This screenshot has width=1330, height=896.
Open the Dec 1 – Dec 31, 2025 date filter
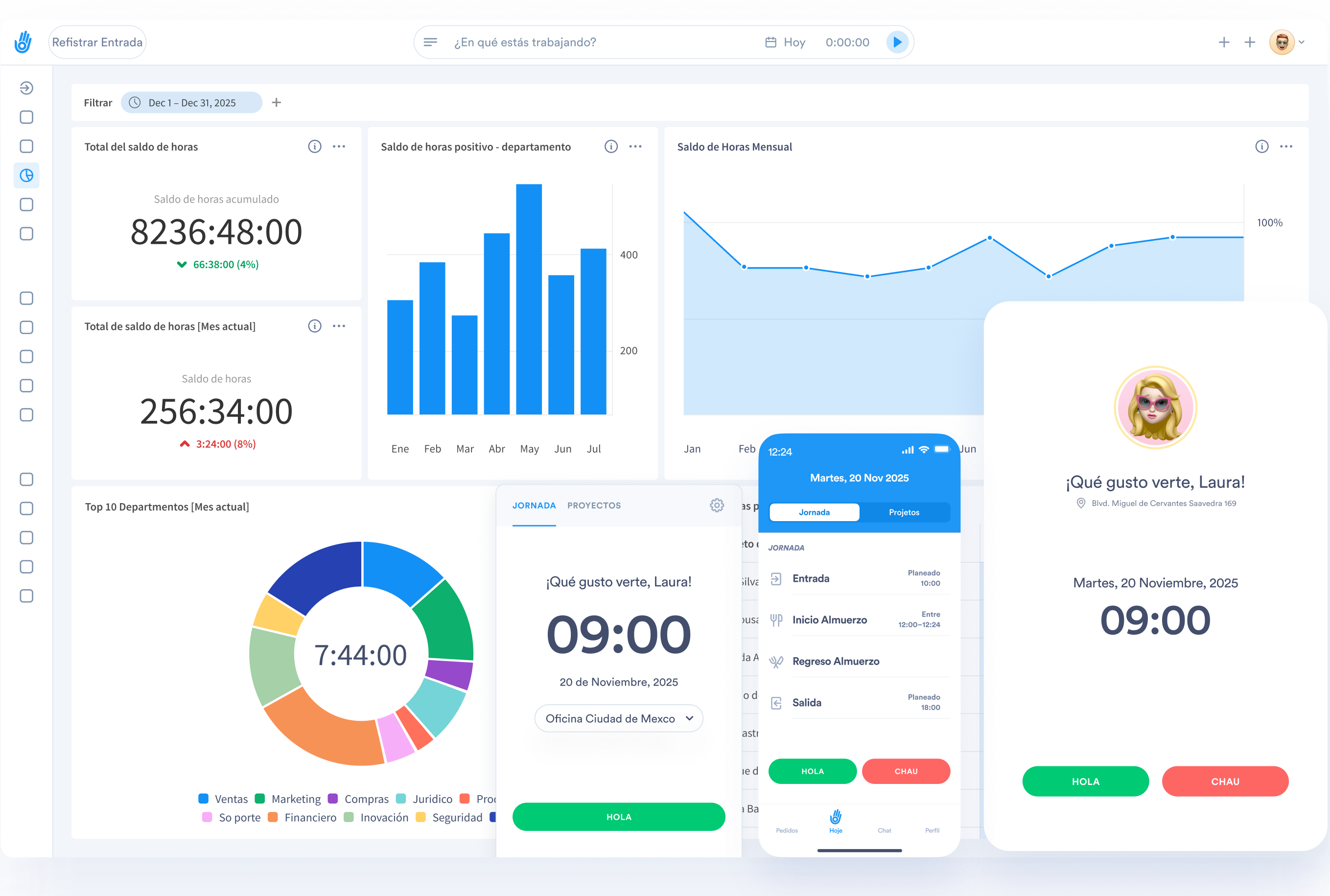point(191,103)
